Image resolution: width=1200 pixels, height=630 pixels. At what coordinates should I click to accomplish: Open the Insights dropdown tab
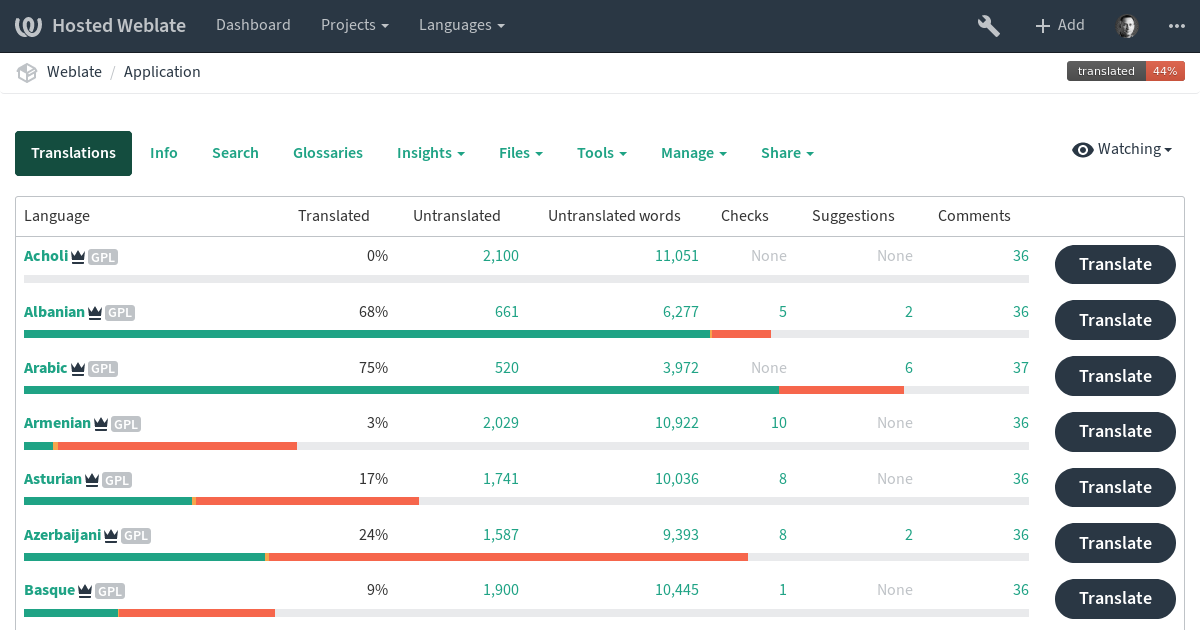(x=430, y=153)
